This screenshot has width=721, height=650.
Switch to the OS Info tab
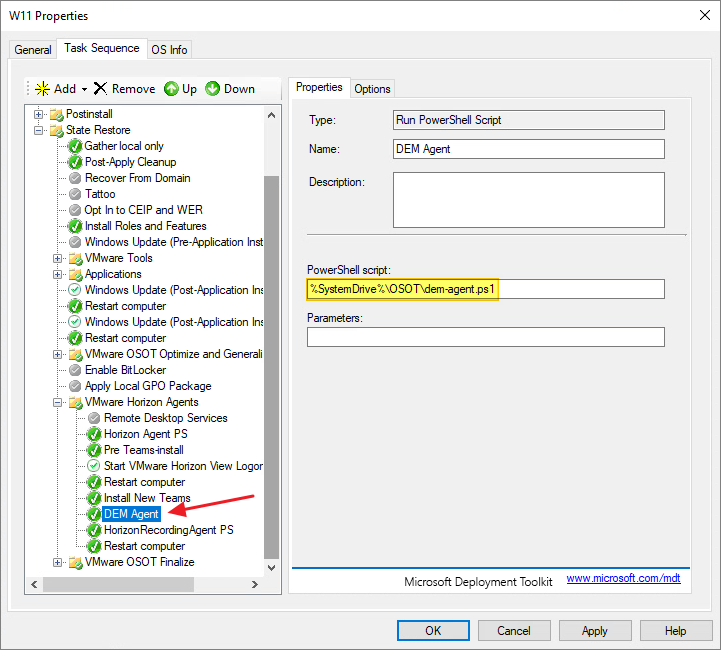tap(169, 50)
